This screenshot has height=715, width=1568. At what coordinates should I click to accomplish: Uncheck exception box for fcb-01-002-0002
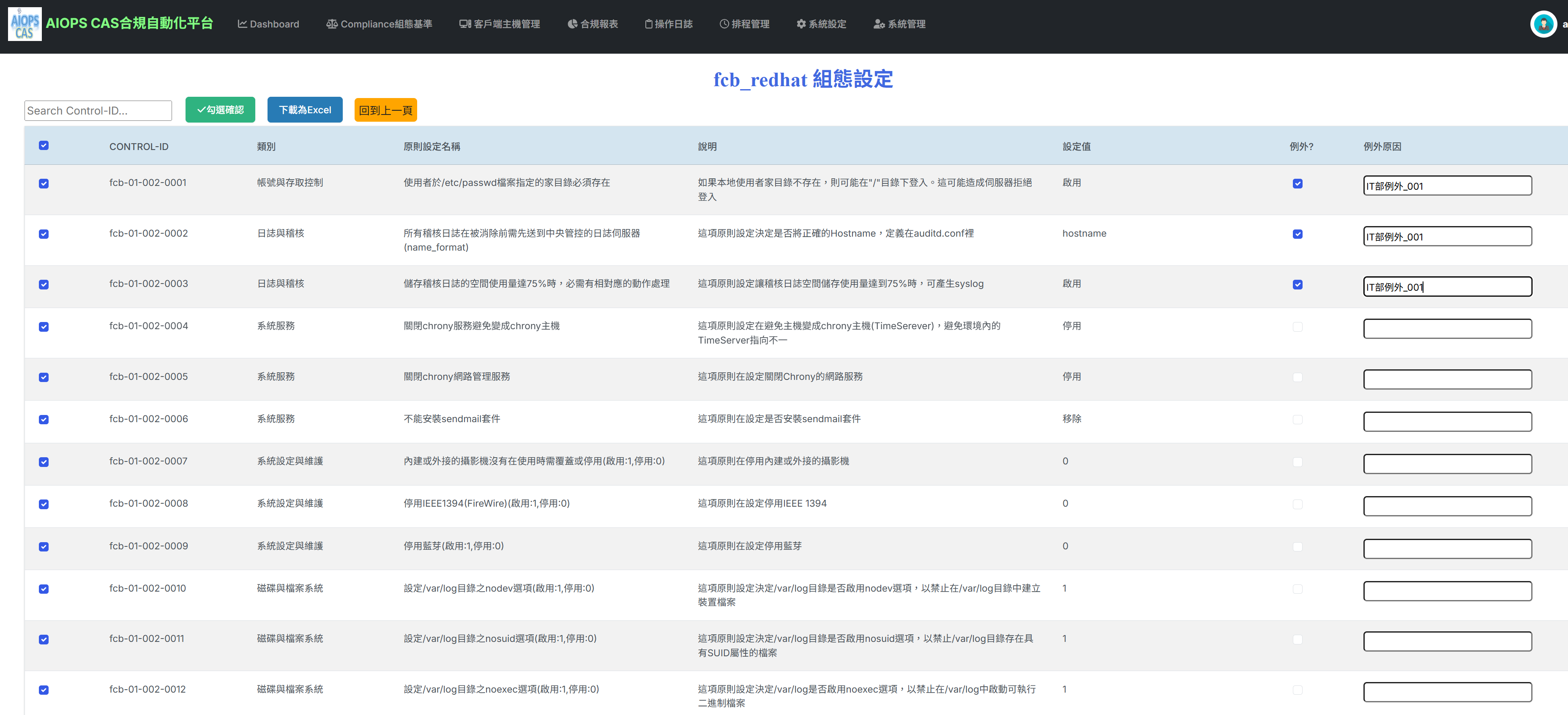coord(1297,234)
